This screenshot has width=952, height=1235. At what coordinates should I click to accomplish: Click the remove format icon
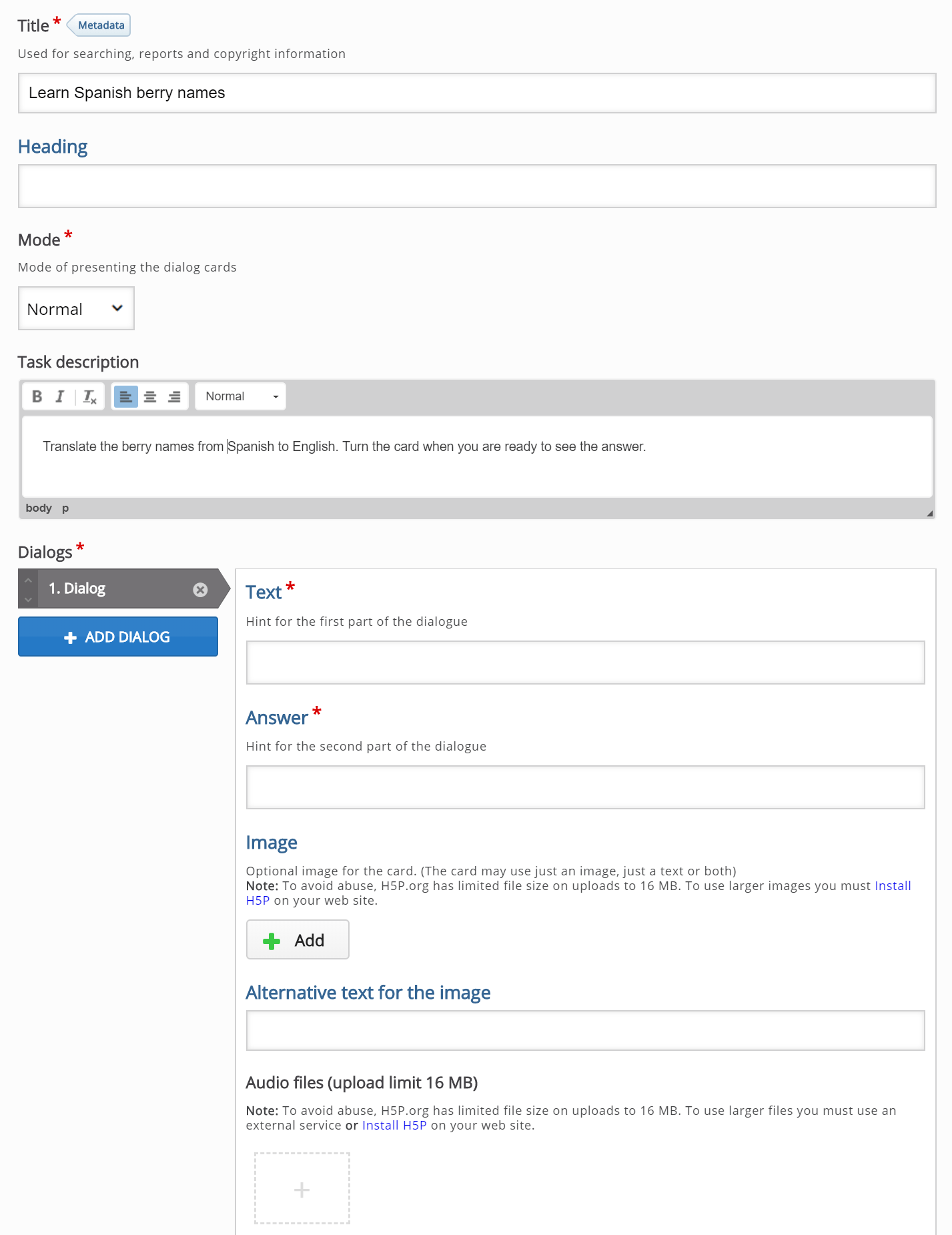[x=89, y=396]
